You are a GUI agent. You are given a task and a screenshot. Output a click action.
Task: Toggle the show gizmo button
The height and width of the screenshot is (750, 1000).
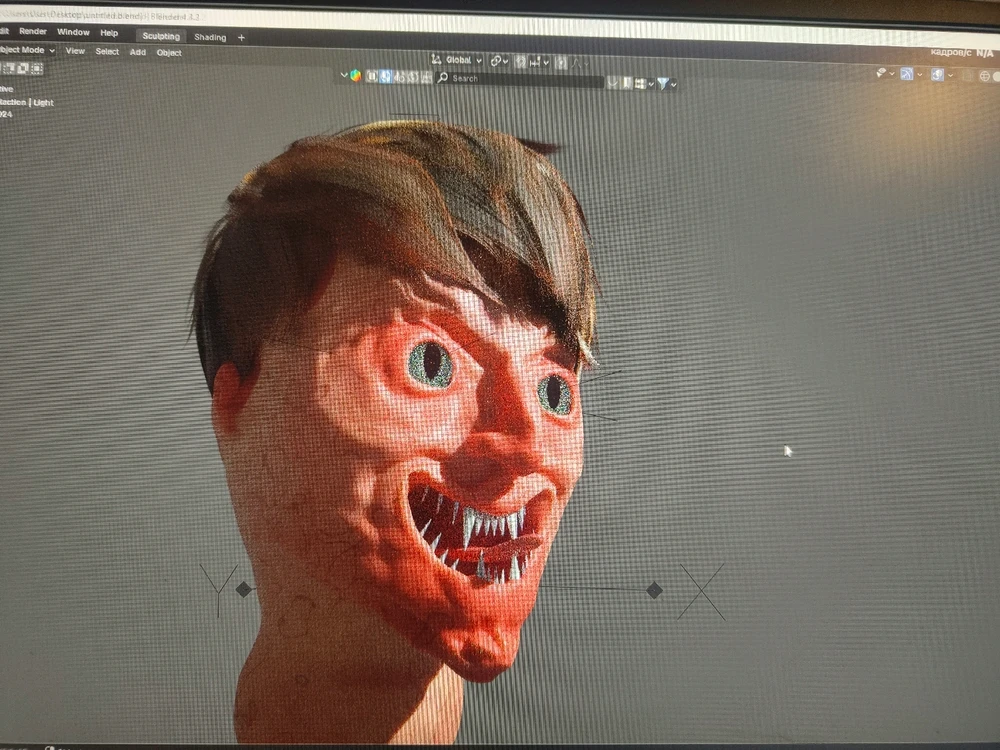coord(907,74)
